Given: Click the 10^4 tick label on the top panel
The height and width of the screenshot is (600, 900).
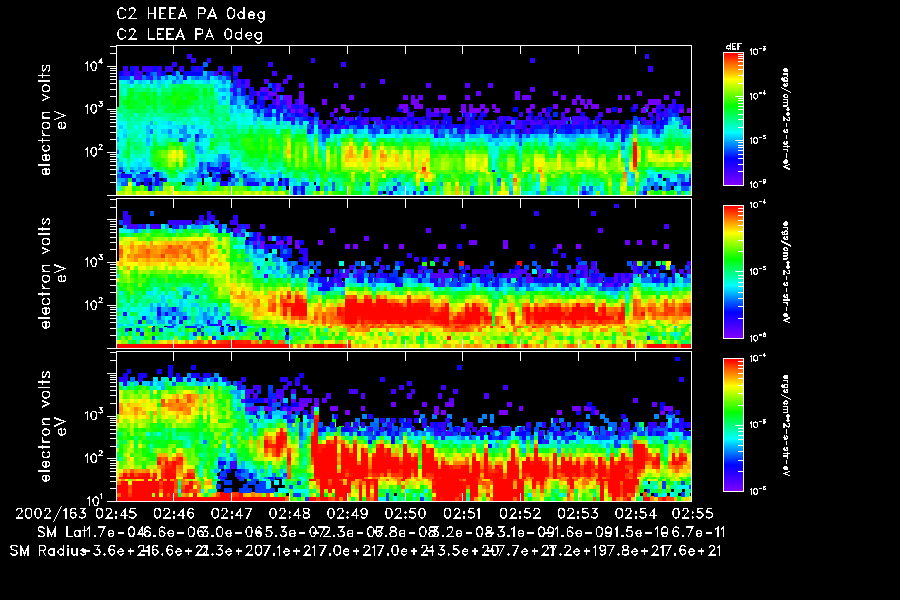Looking at the screenshot, I should click(94, 65).
